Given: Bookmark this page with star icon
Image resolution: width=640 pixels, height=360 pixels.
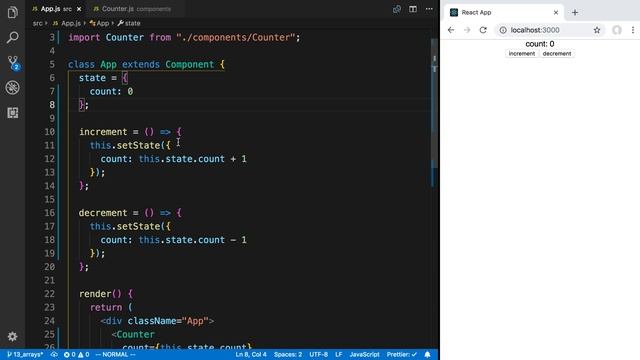Looking at the screenshot, I should coord(597,30).
